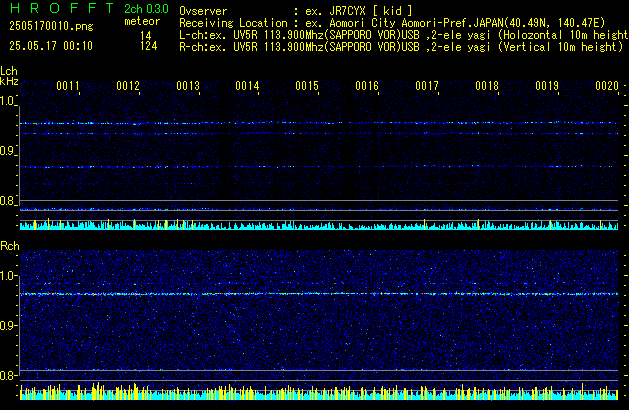The width and height of the screenshot is (629, 410).
Task: Click the Rch 0.9 kHz axis label
Action: click(8, 325)
